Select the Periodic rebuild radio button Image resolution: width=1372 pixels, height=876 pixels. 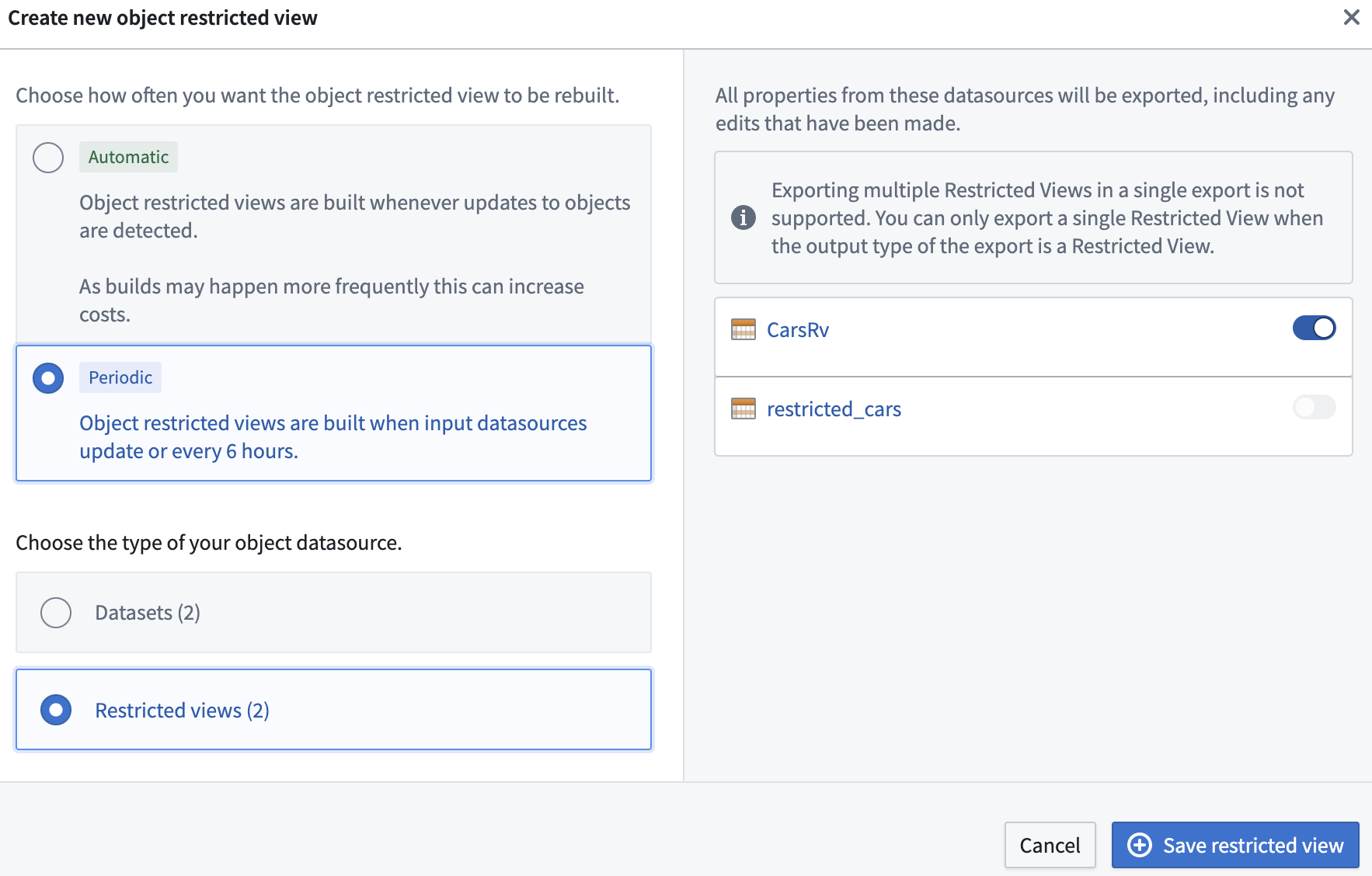(x=48, y=378)
